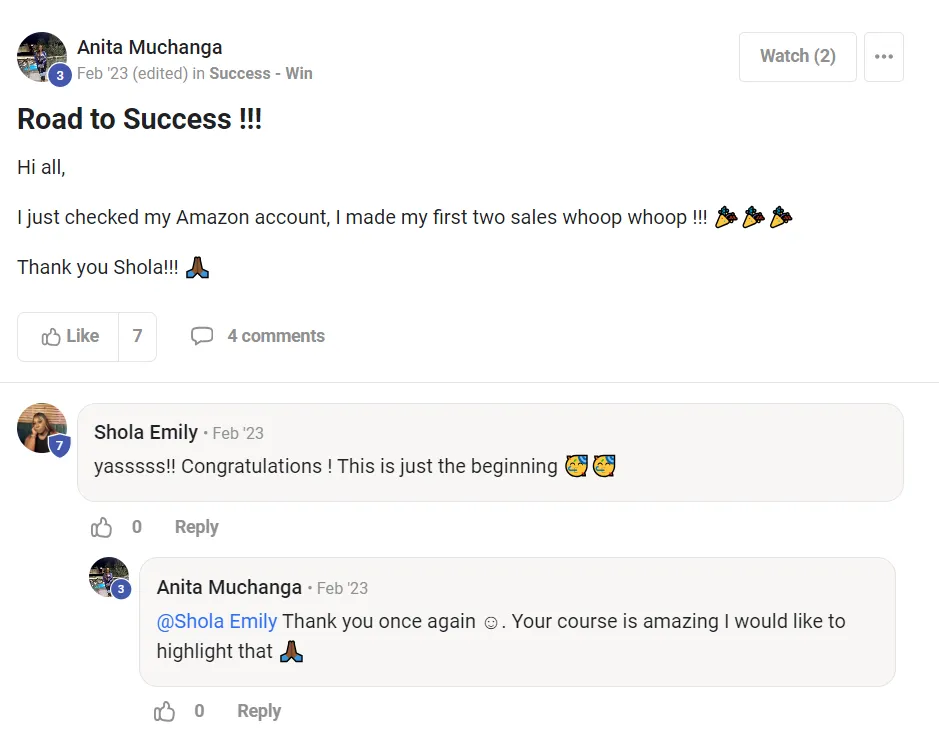The width and height of the screenshot is (939, 733).
Task: Click Anita Muchanga's name on the reply comment
Action: [x=229, y=587]
